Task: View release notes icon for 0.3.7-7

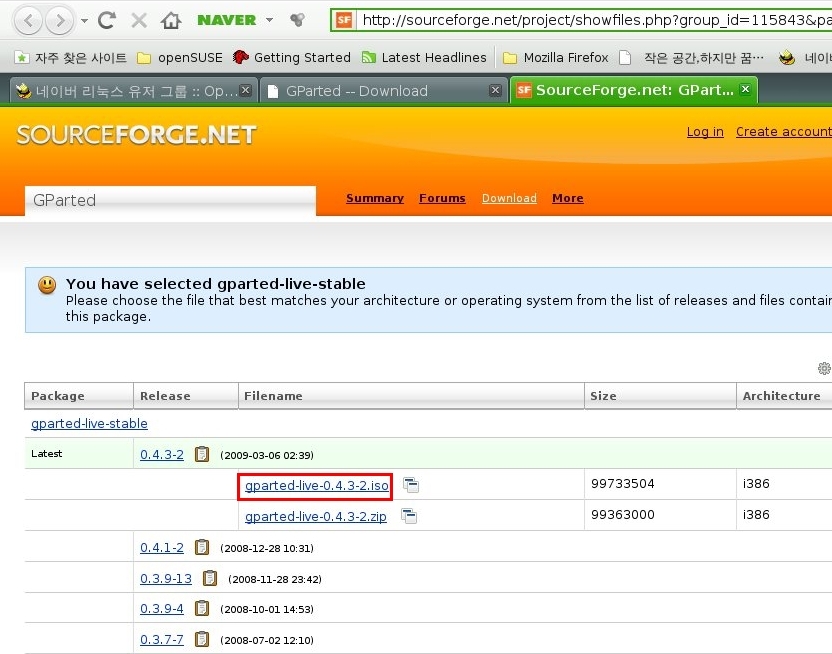Action: pos(202,639)
